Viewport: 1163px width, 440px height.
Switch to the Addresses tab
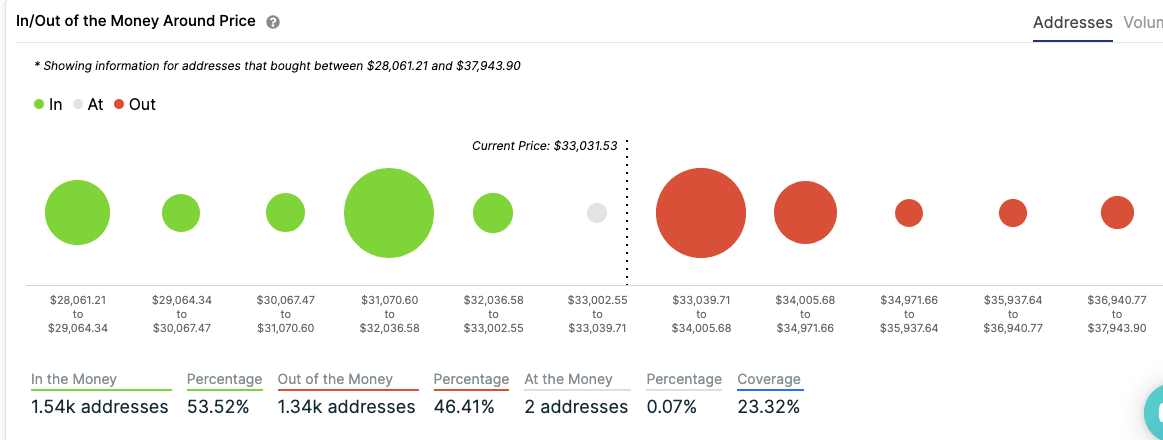tap(1072, 22)
